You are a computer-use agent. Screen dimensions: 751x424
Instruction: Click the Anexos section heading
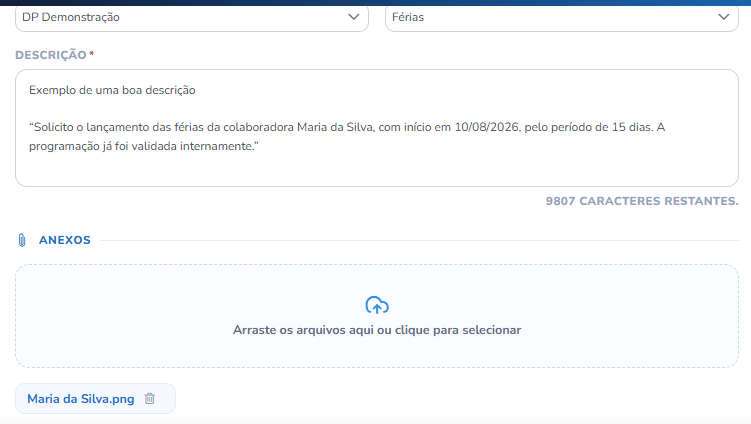[65, 240]
